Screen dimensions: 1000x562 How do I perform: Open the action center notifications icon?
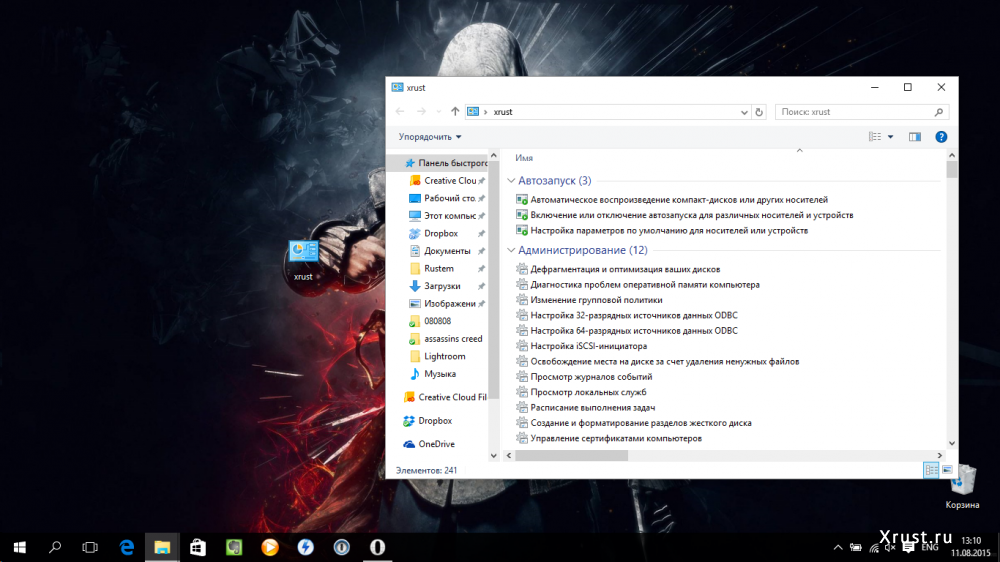pos(908,547)
